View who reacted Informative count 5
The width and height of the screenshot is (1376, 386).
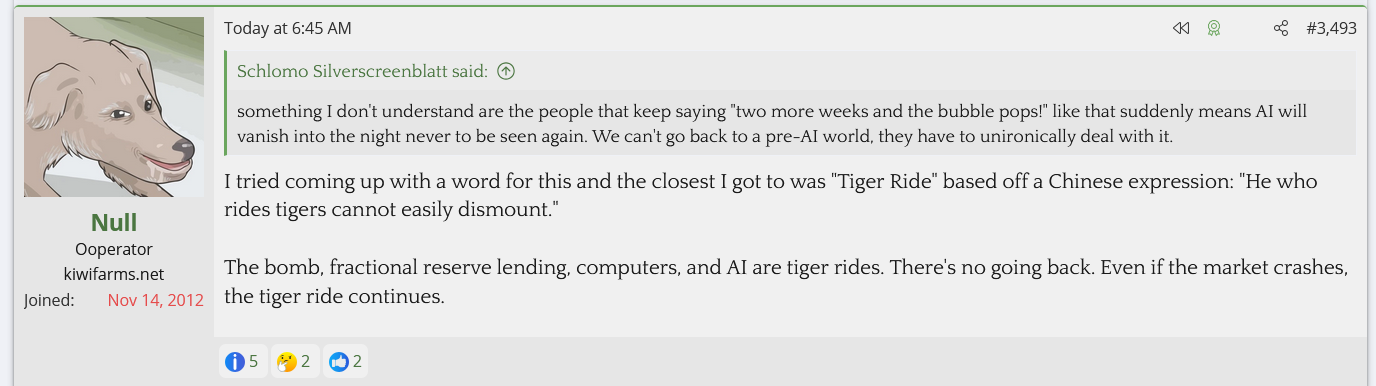[253, 362]
